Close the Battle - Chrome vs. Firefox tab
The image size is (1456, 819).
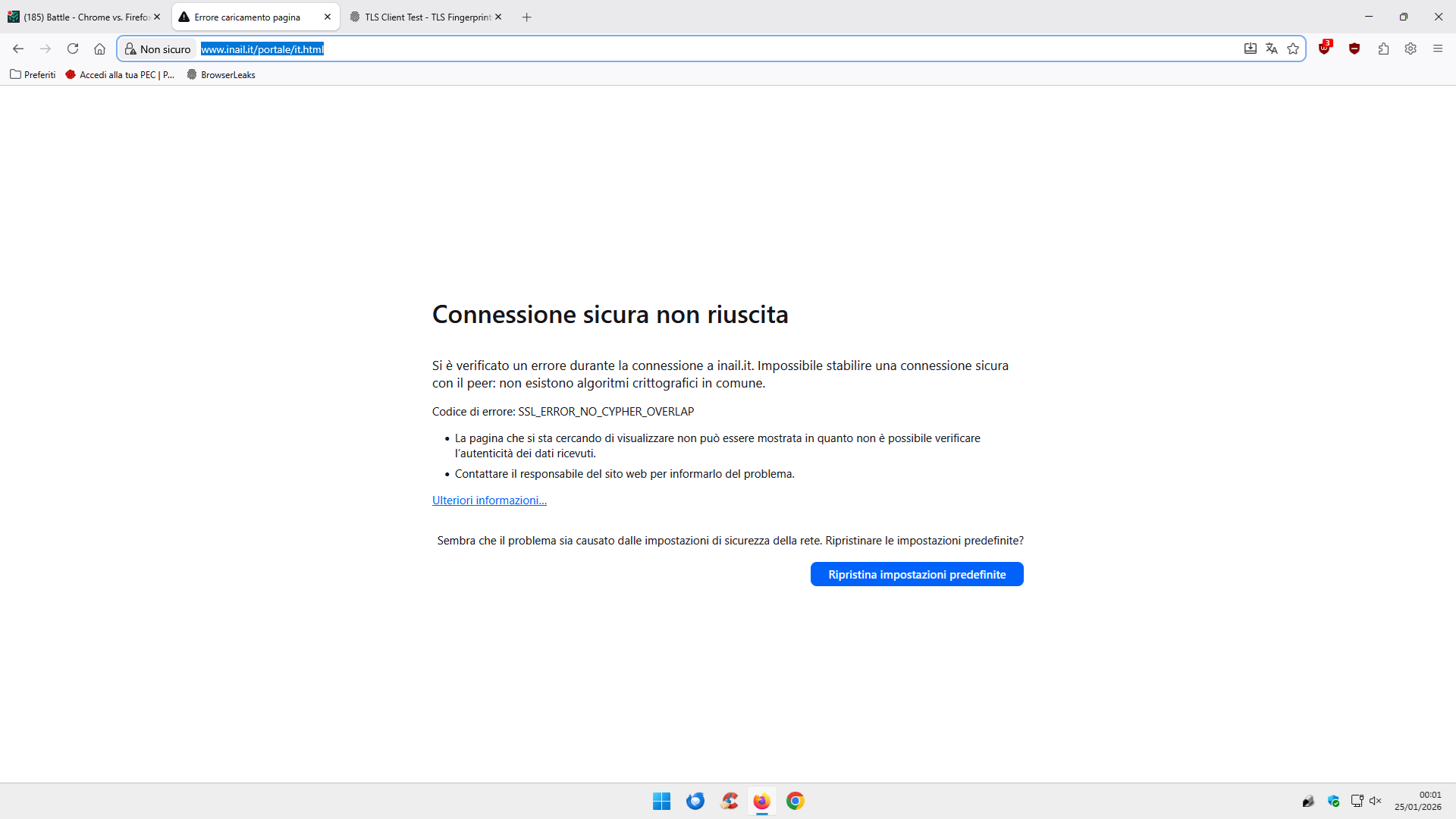157,17
